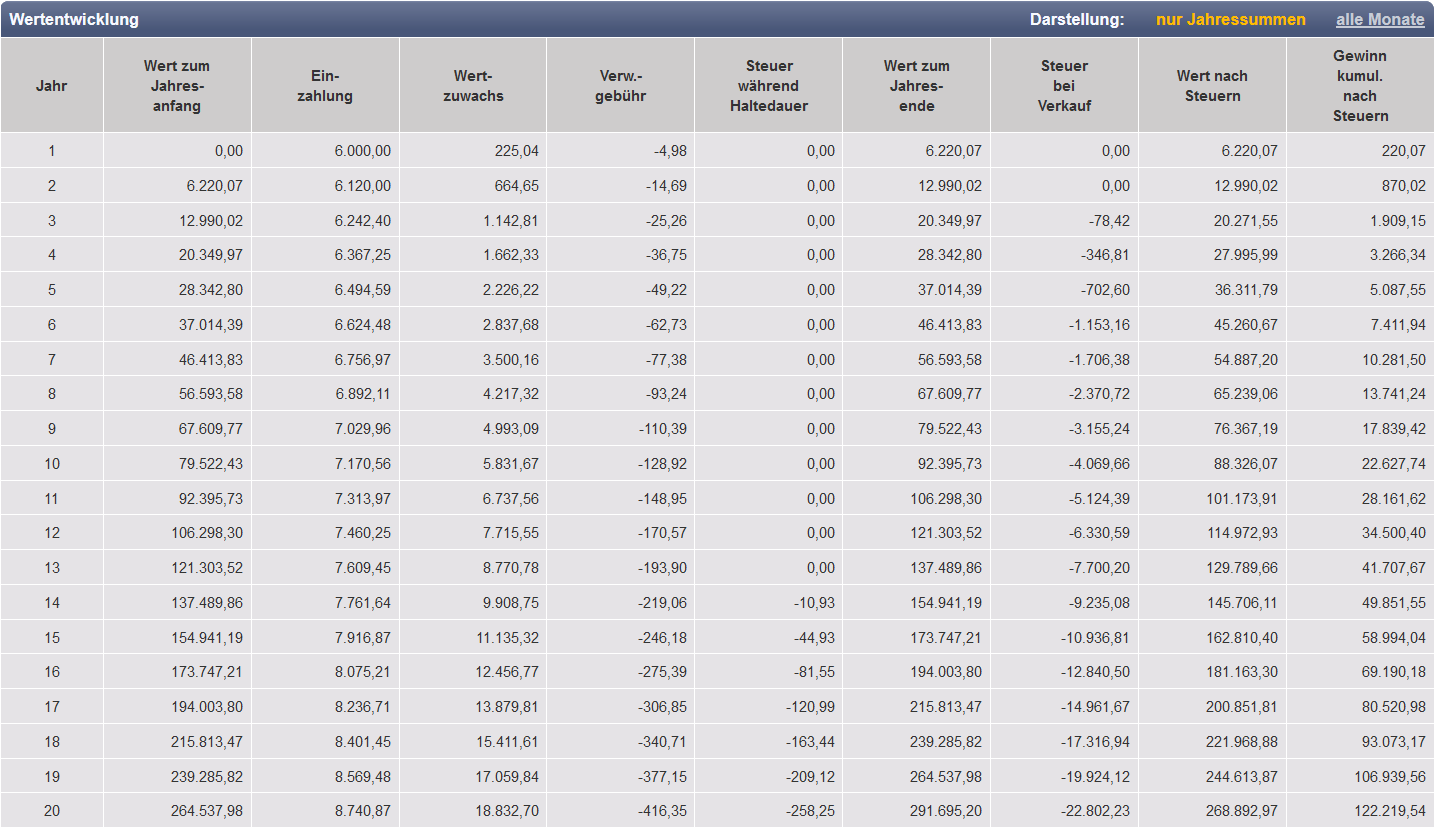This screenshot has height=828, width=1442.
Task: Select the year 20 final profit 122.219,54
Action: point(1383,811)
